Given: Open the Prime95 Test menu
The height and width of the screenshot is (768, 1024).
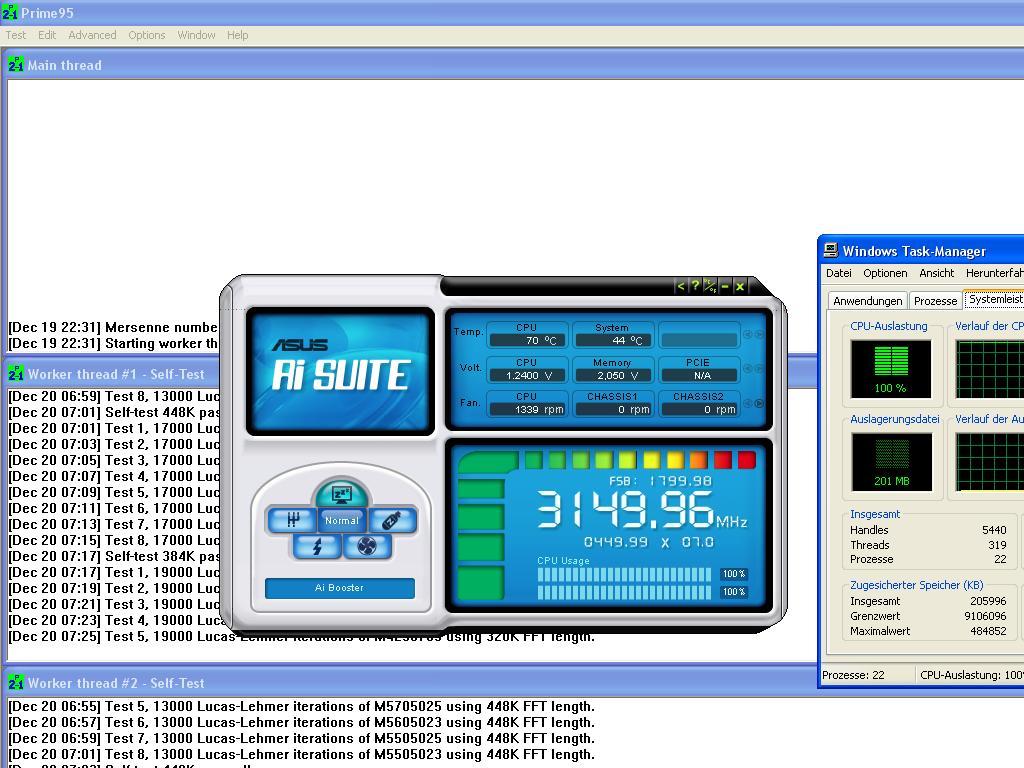Looking at the screenshot, I should 16,35.
